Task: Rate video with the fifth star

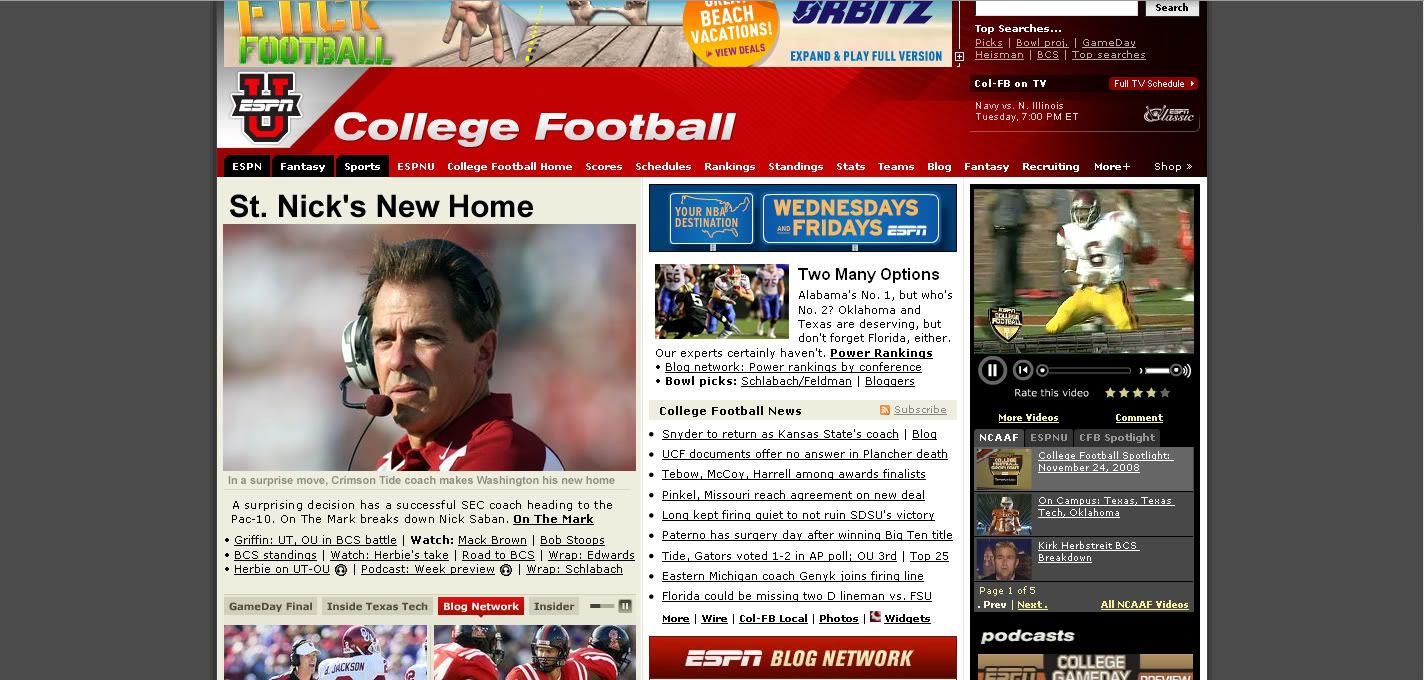Action: [x=1164, y=393]
